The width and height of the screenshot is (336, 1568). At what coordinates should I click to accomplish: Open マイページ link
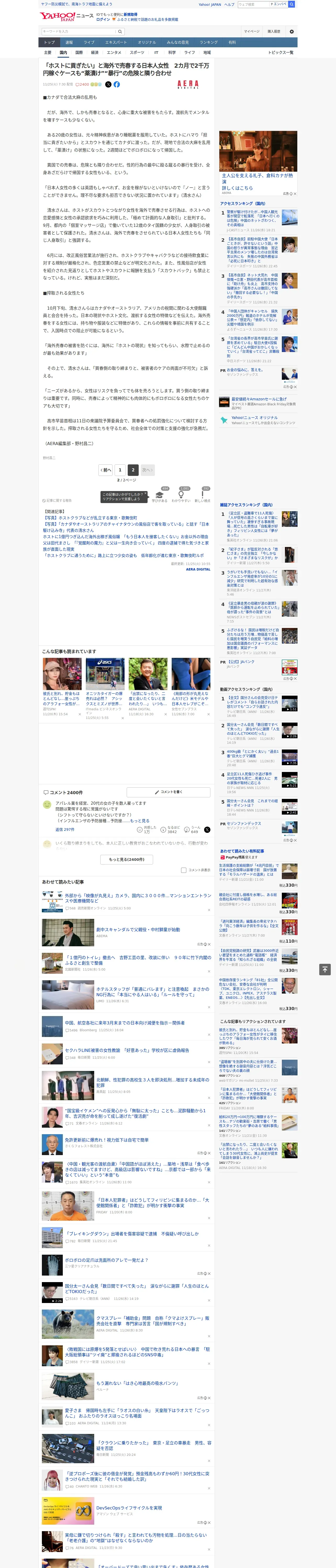point(252,32)
